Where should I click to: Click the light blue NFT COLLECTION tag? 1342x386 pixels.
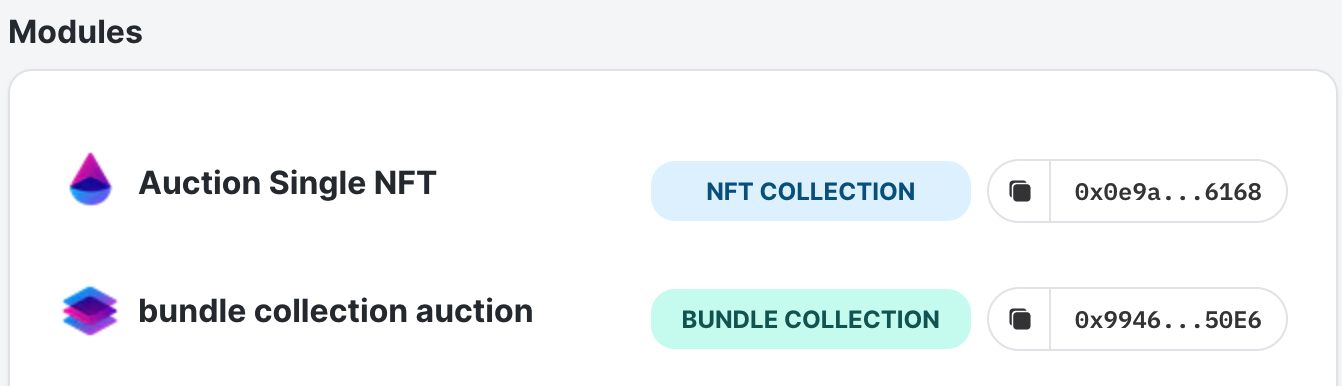(811, 190)
